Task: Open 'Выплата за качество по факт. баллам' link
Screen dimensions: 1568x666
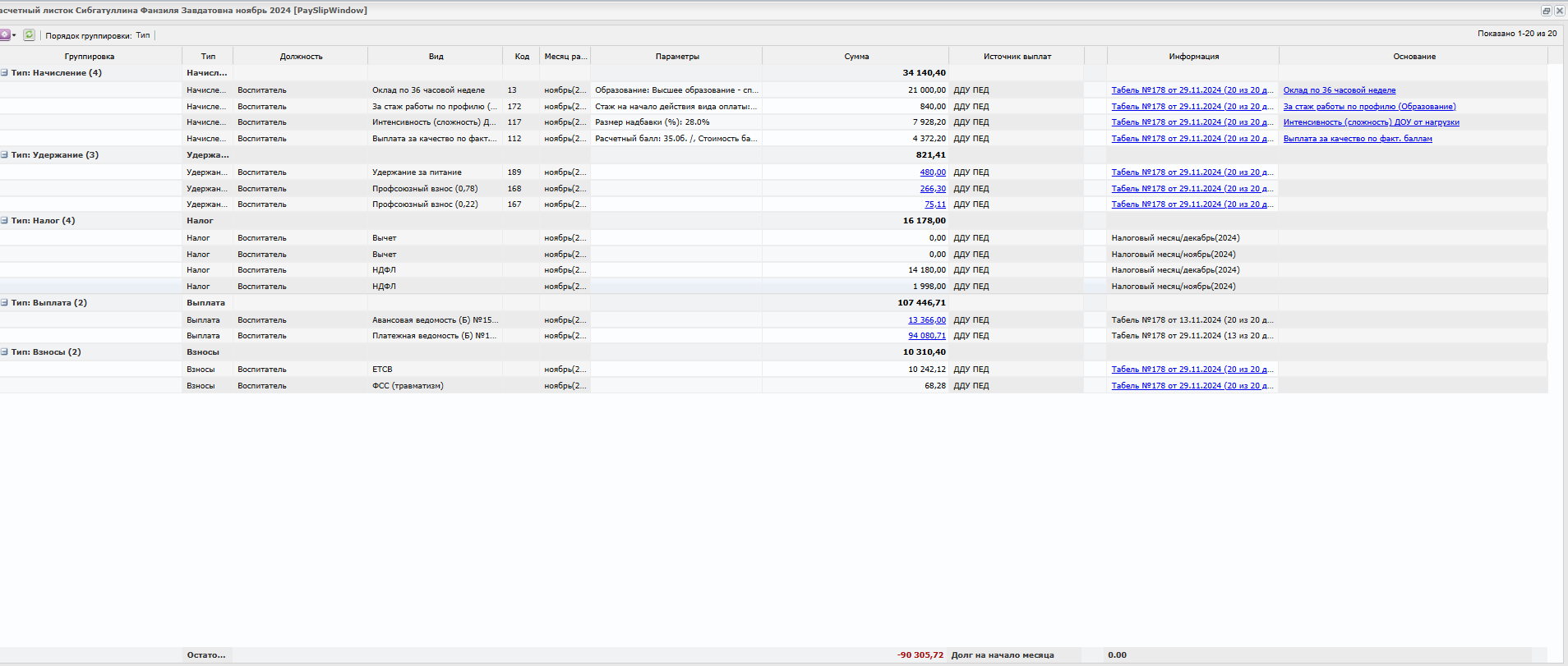Action: tap(1358, 139)
